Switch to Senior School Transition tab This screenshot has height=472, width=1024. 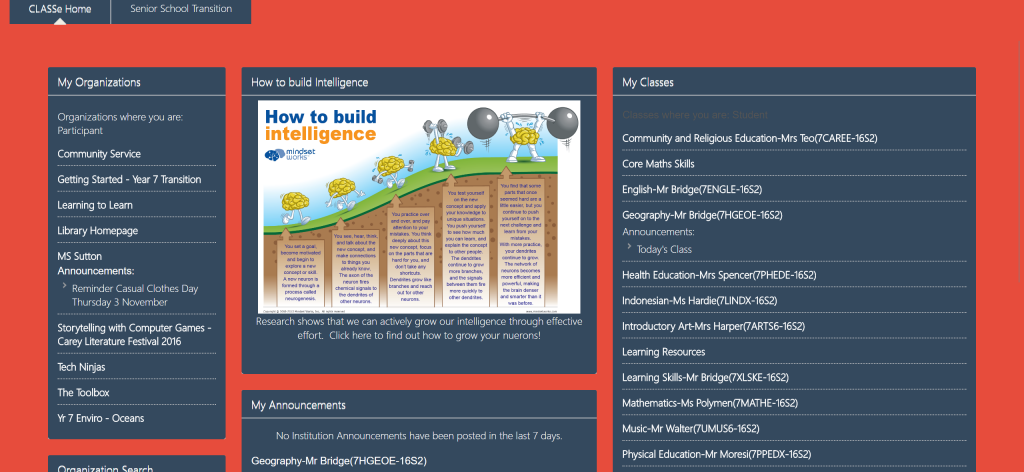[x=181, y=10]
